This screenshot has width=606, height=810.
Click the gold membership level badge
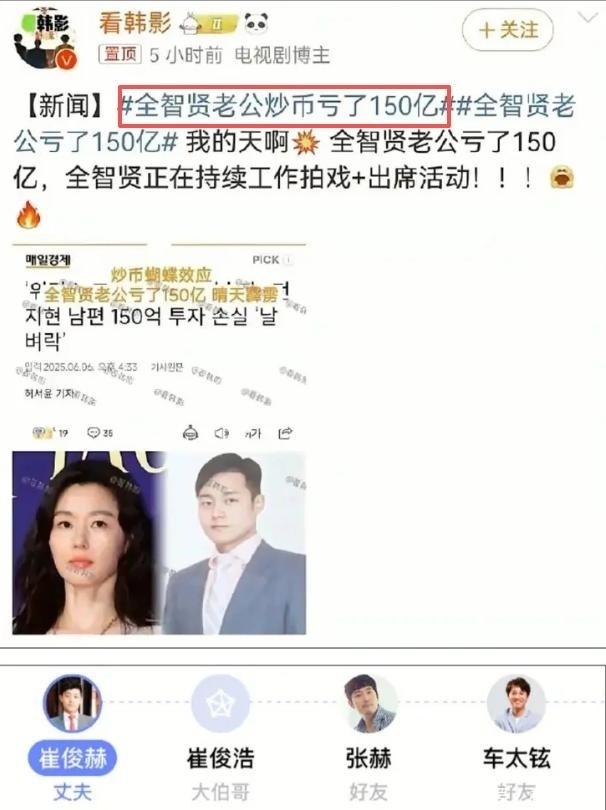point(209,24)
